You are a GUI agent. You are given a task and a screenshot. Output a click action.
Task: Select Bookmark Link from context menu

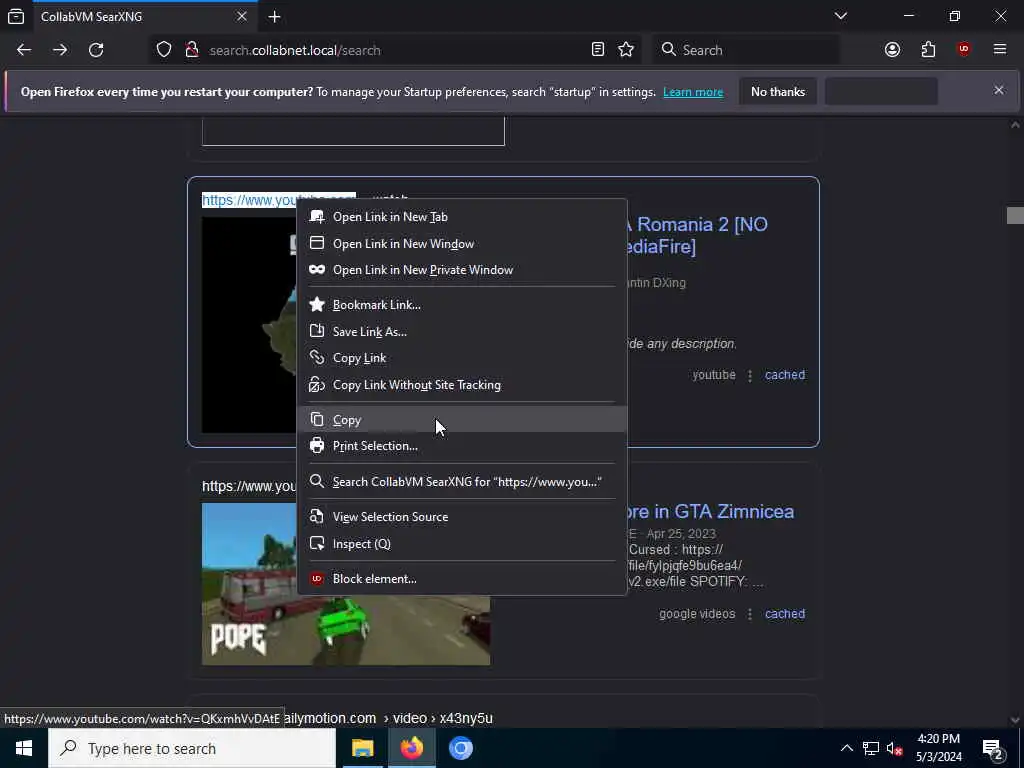462,304
